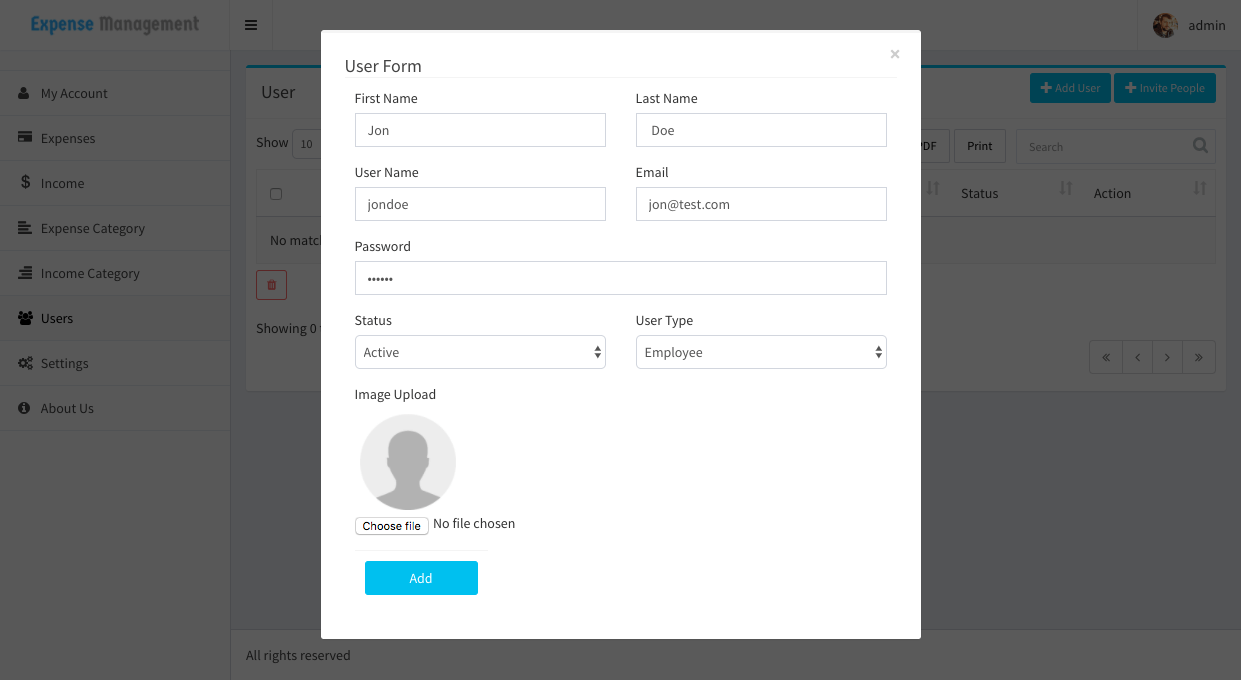Click the No file chosen text
Screen dimensions: 1241x680
(474, 523)
